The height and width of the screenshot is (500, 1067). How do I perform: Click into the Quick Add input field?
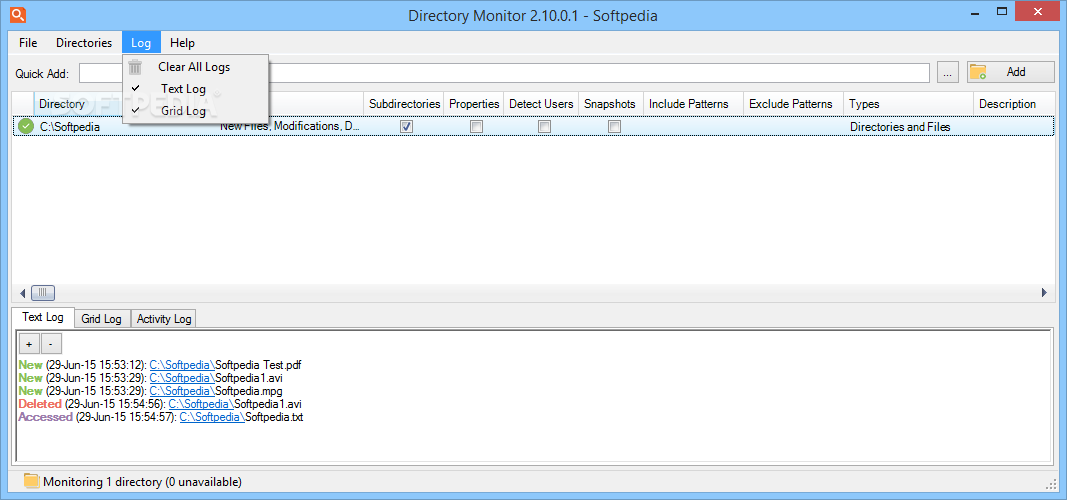click(x=504, y=73)
